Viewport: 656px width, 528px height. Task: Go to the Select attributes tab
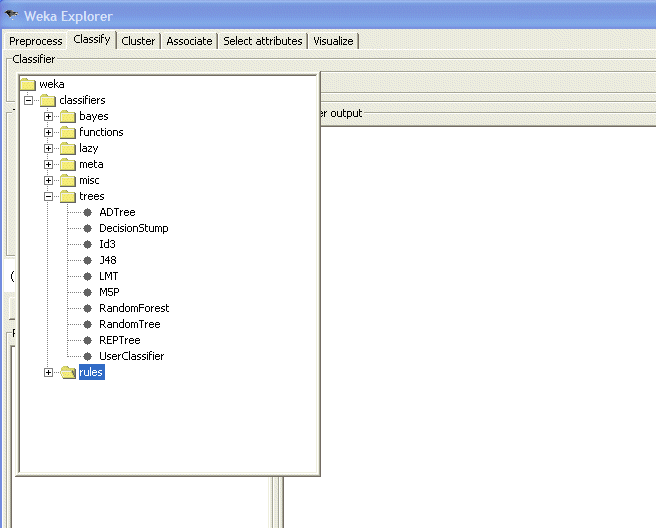262,41
